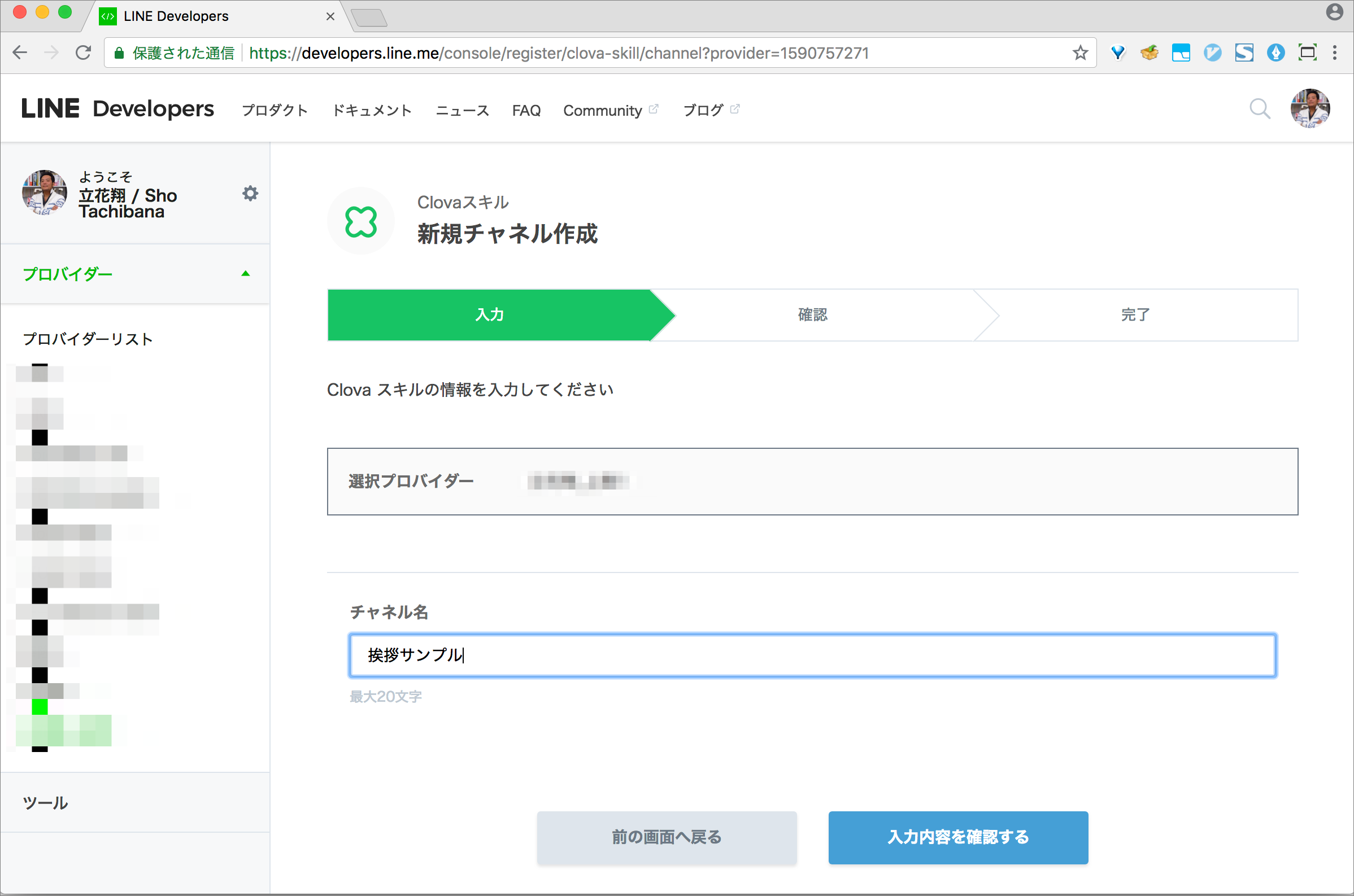Click the sidebar profile photo
Screen dimensions: 1354x896
[x=45, y=193]
